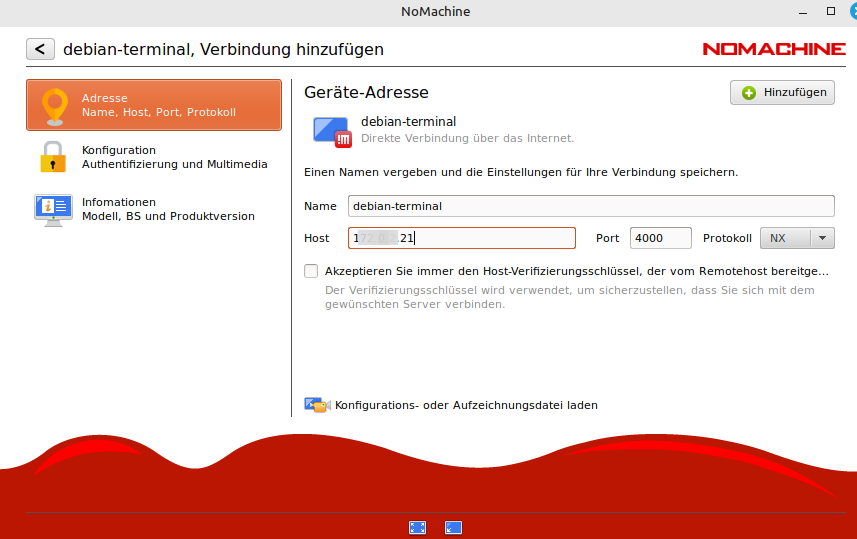This screenshot has height=539, width=857.
Task: Click the Port field showing 4000
Action: [x=660, y=238]
